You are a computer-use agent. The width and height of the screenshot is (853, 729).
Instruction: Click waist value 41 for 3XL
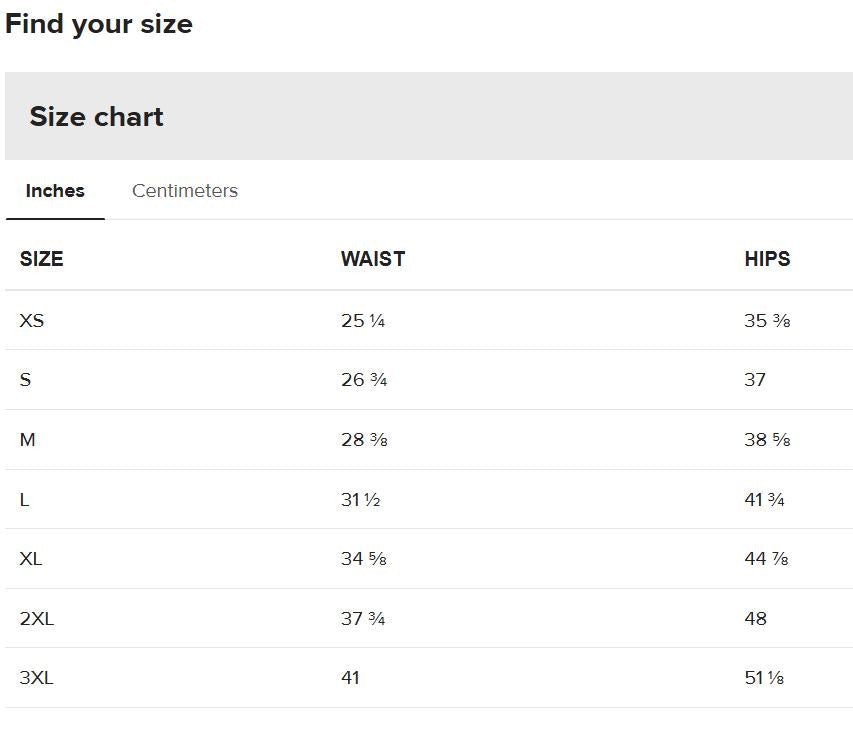pos(350,678)
